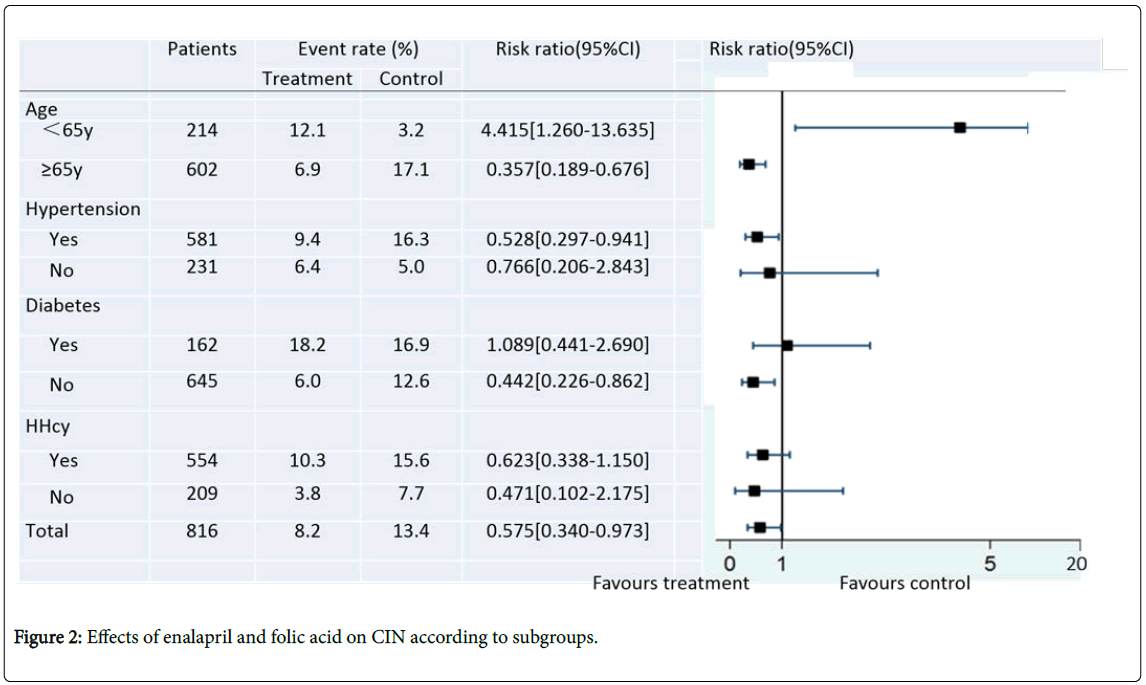Click the Total row forest plot marker
Image resolution: width=1146 pixels, height=685 pixels.
[x=760, y=527]
